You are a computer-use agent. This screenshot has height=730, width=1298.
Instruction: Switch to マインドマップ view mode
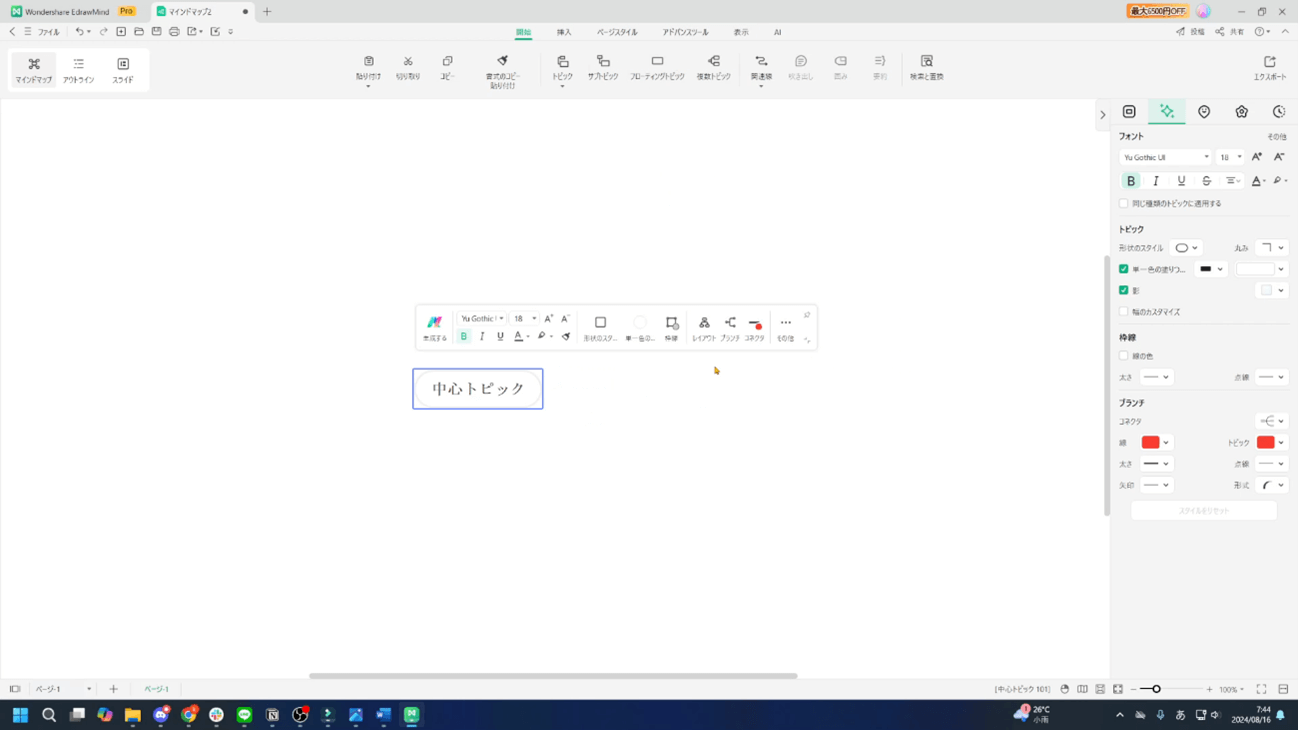click(34, 70)
